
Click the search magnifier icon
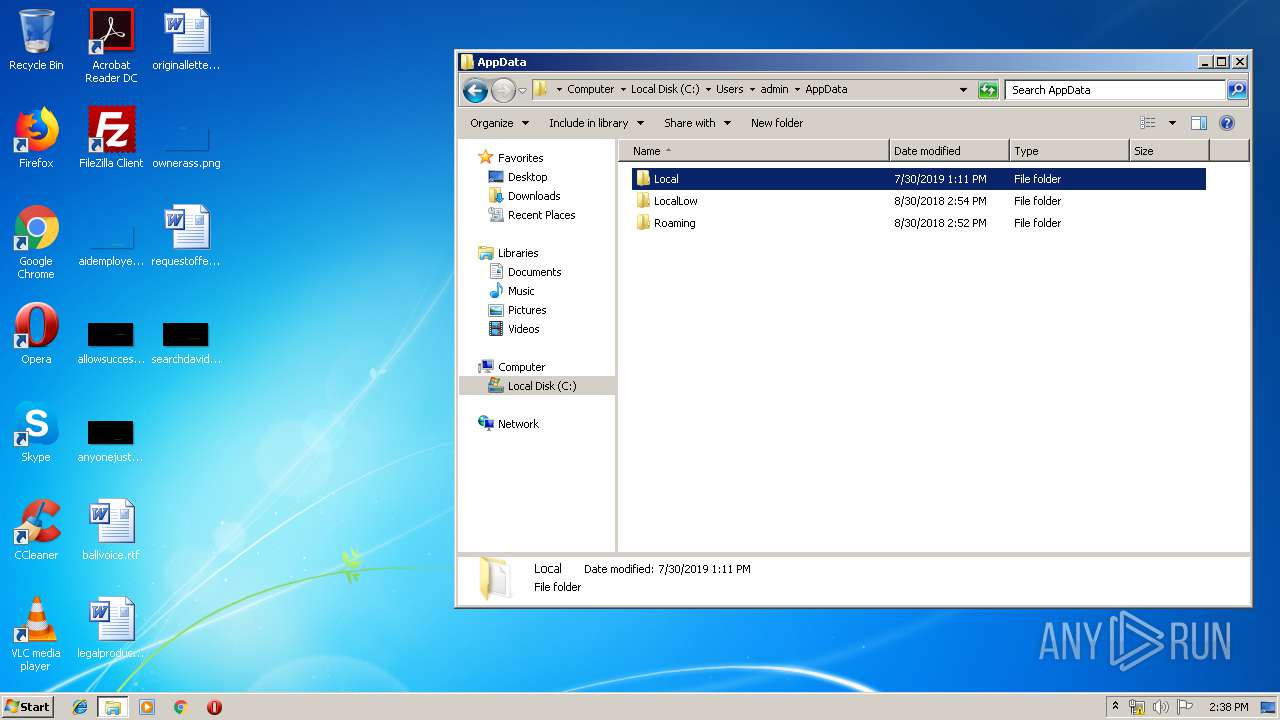(1237, 90)
